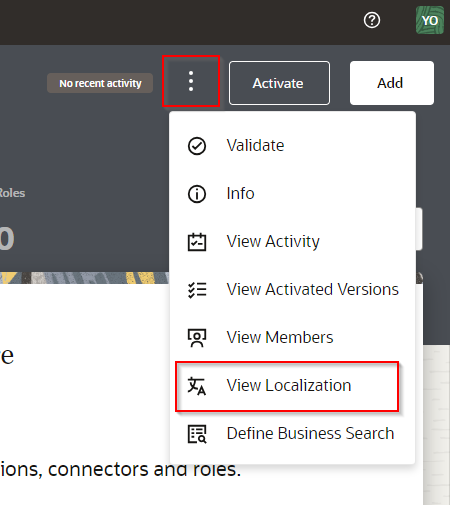Click the Info circle icon
The width and height of the screenshot is (450, 505).
tap(197, 194)
